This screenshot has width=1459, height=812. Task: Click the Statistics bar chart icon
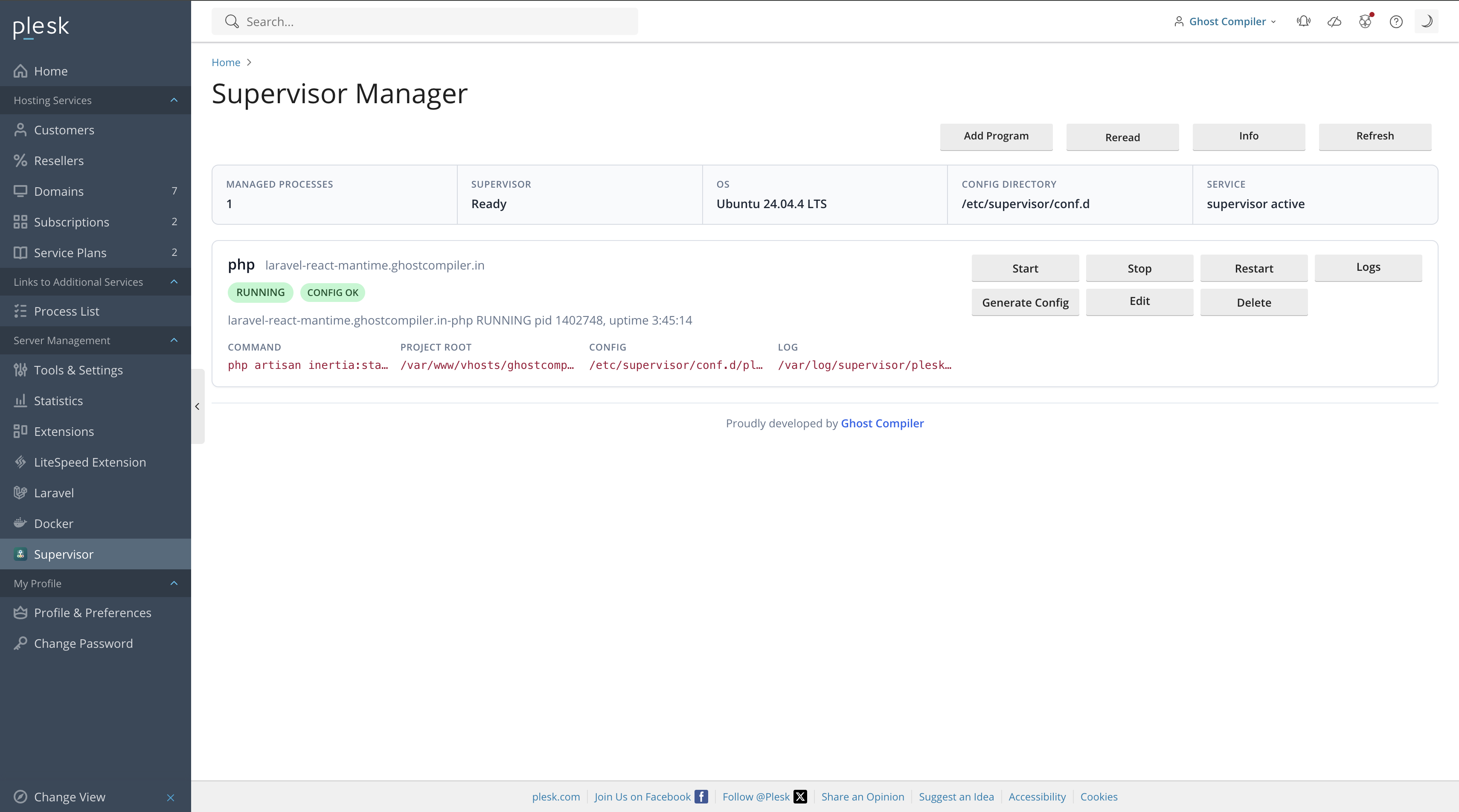20,401
